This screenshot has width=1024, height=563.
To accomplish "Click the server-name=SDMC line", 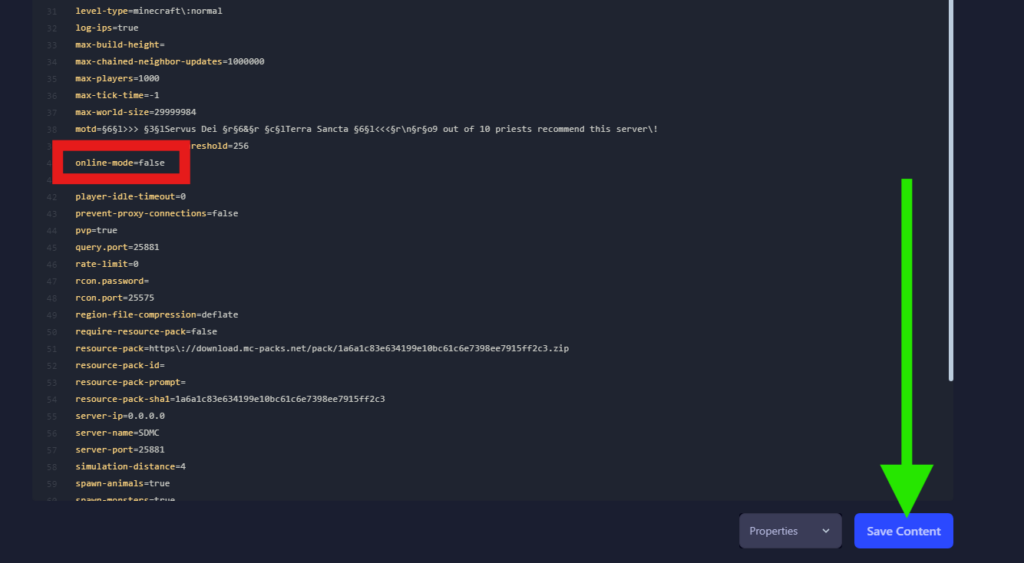I will click(x=116, y=432).
